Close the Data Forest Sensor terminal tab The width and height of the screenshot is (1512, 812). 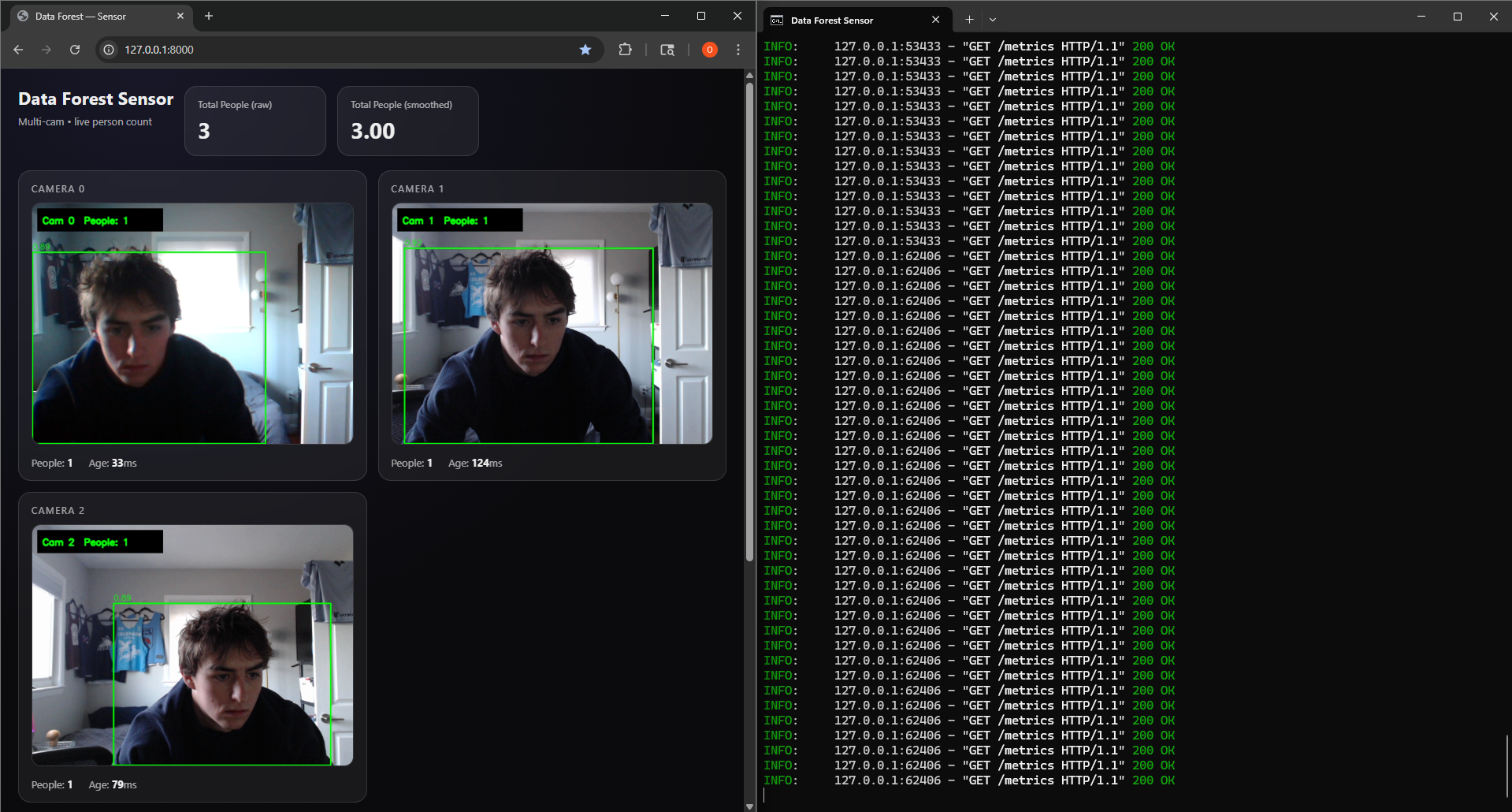pos(935,20)
